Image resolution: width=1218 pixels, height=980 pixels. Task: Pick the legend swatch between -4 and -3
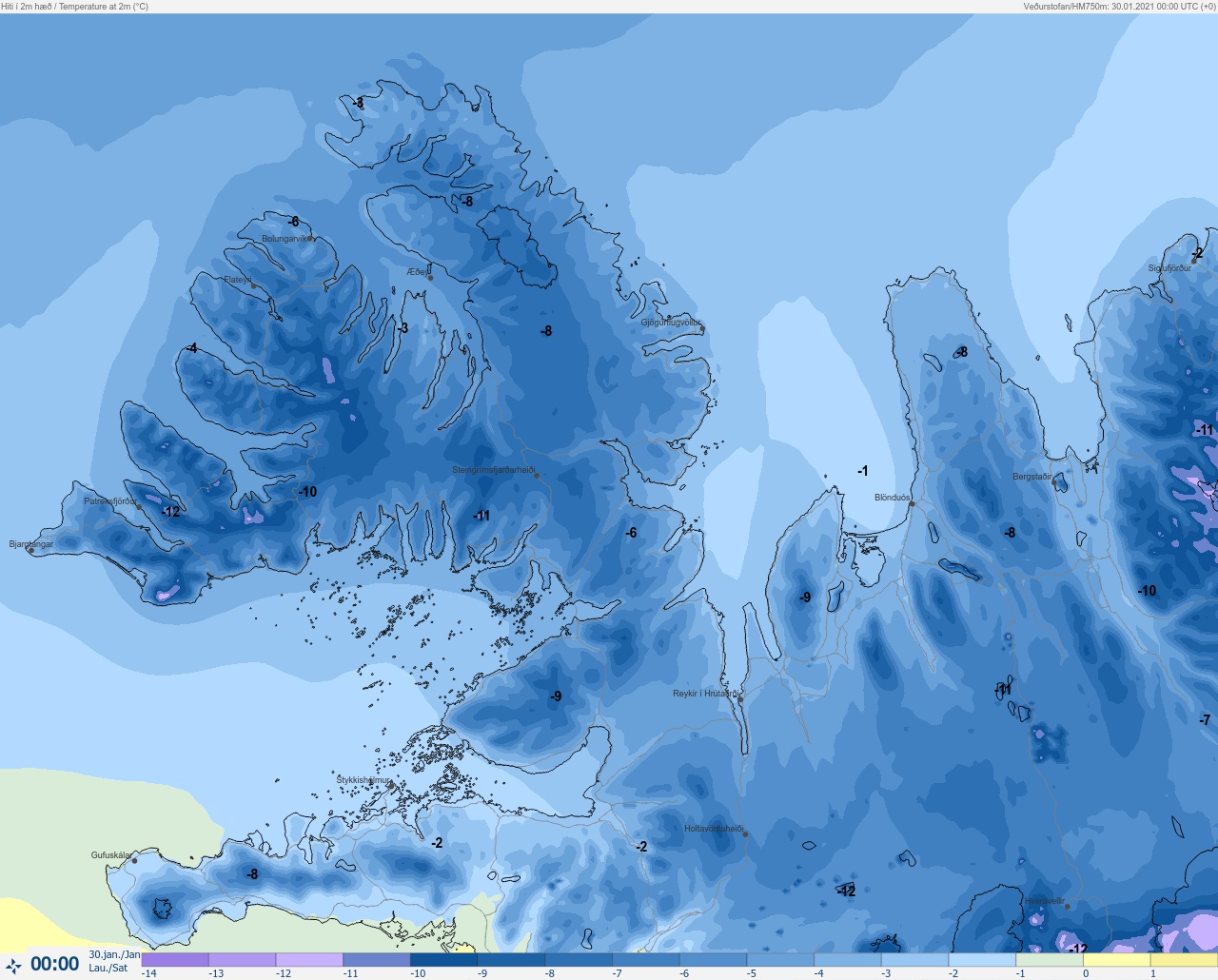[x=848, y=960]
